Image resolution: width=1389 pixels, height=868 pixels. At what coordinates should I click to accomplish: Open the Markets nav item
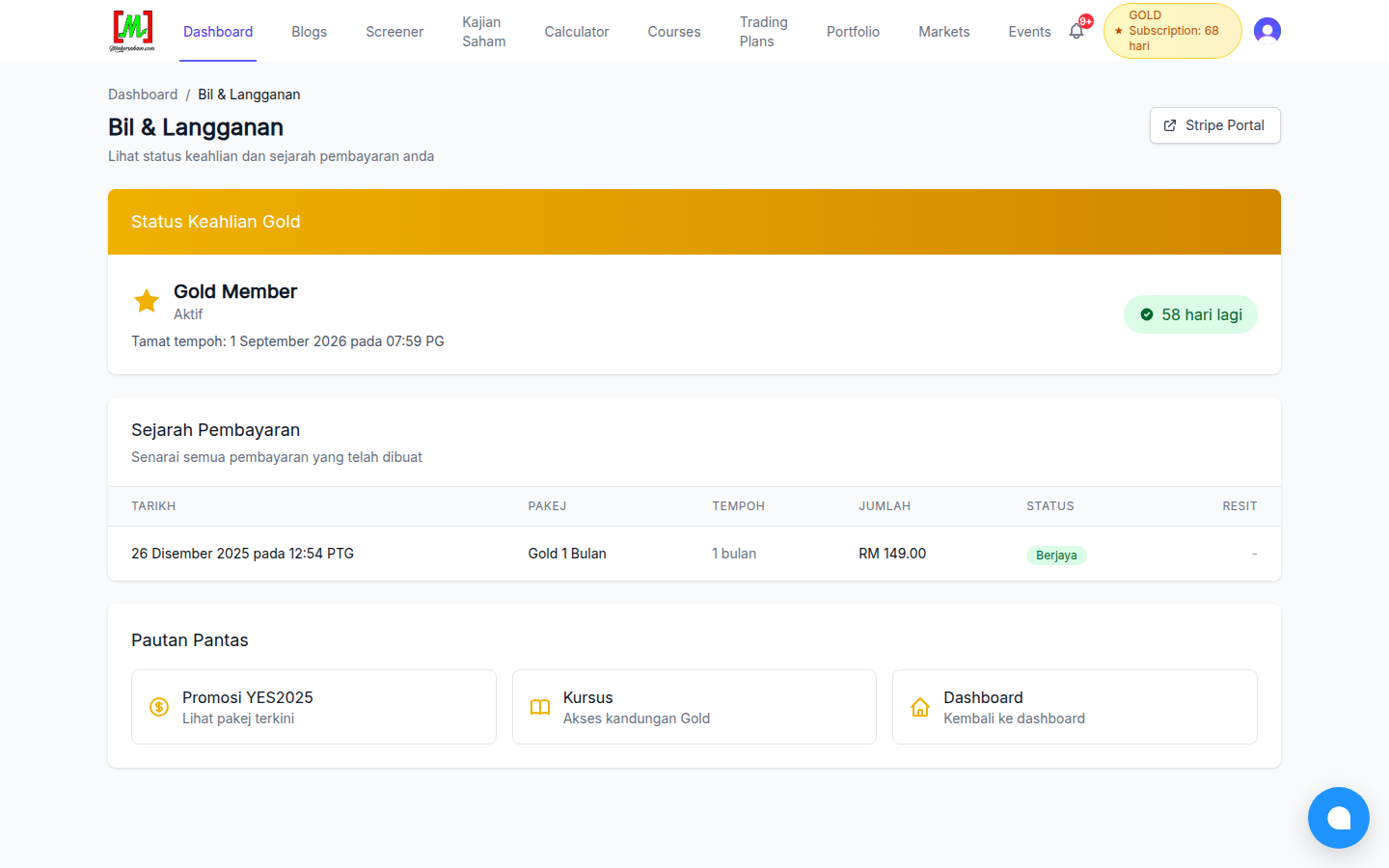[944, 32]
